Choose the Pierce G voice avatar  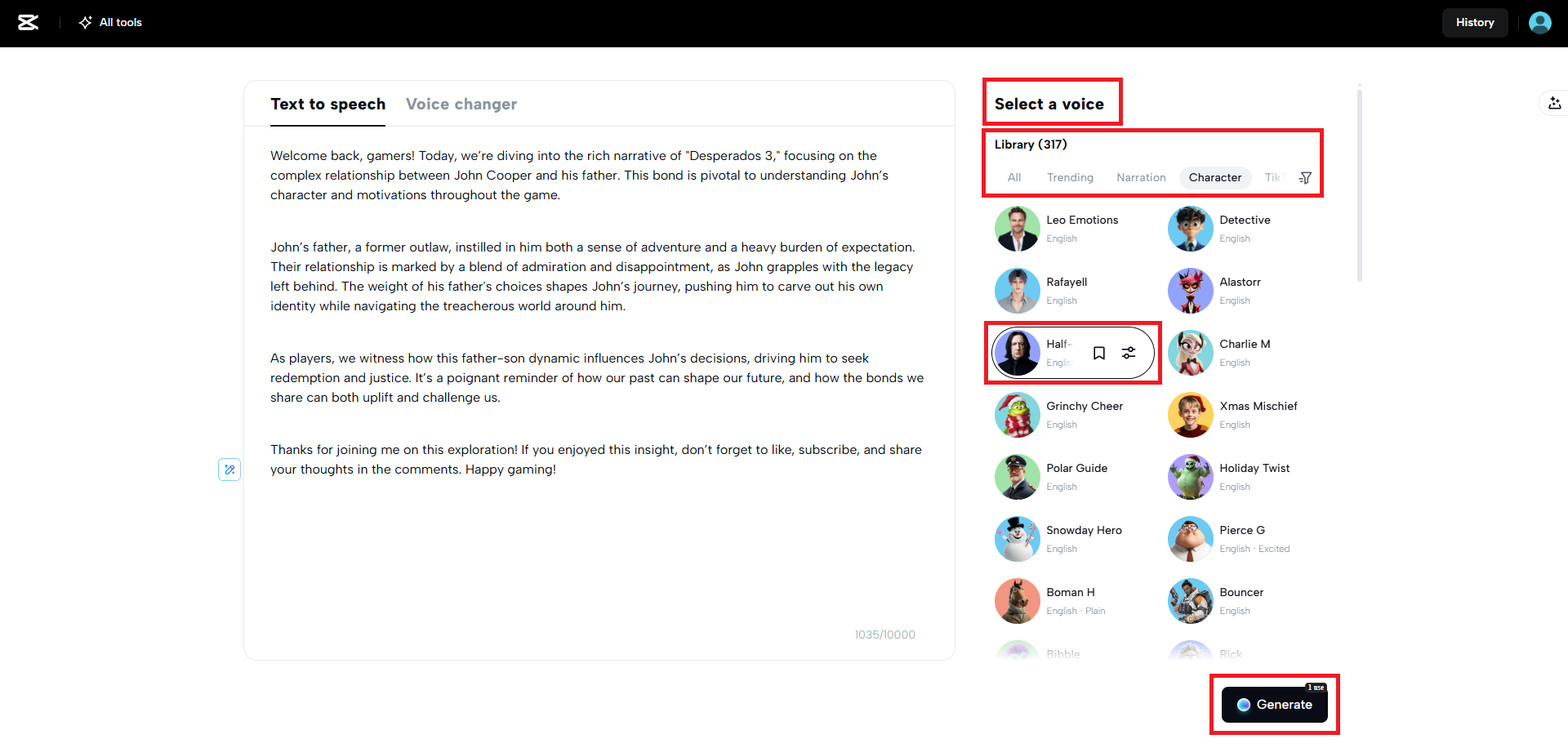(x=1191, y=539)
